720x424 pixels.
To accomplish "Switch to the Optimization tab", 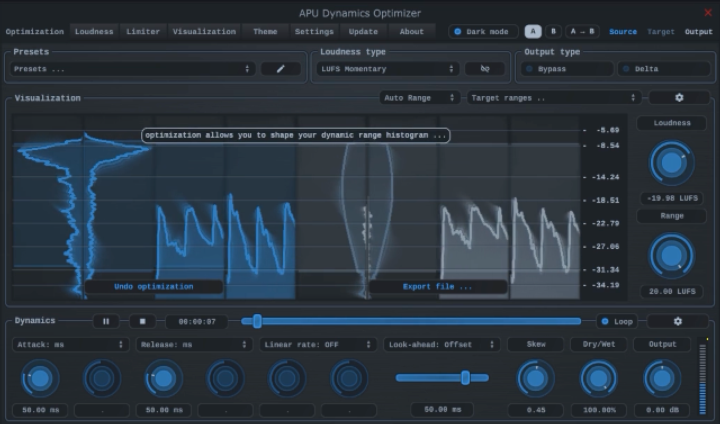I will tap(35, 32).
